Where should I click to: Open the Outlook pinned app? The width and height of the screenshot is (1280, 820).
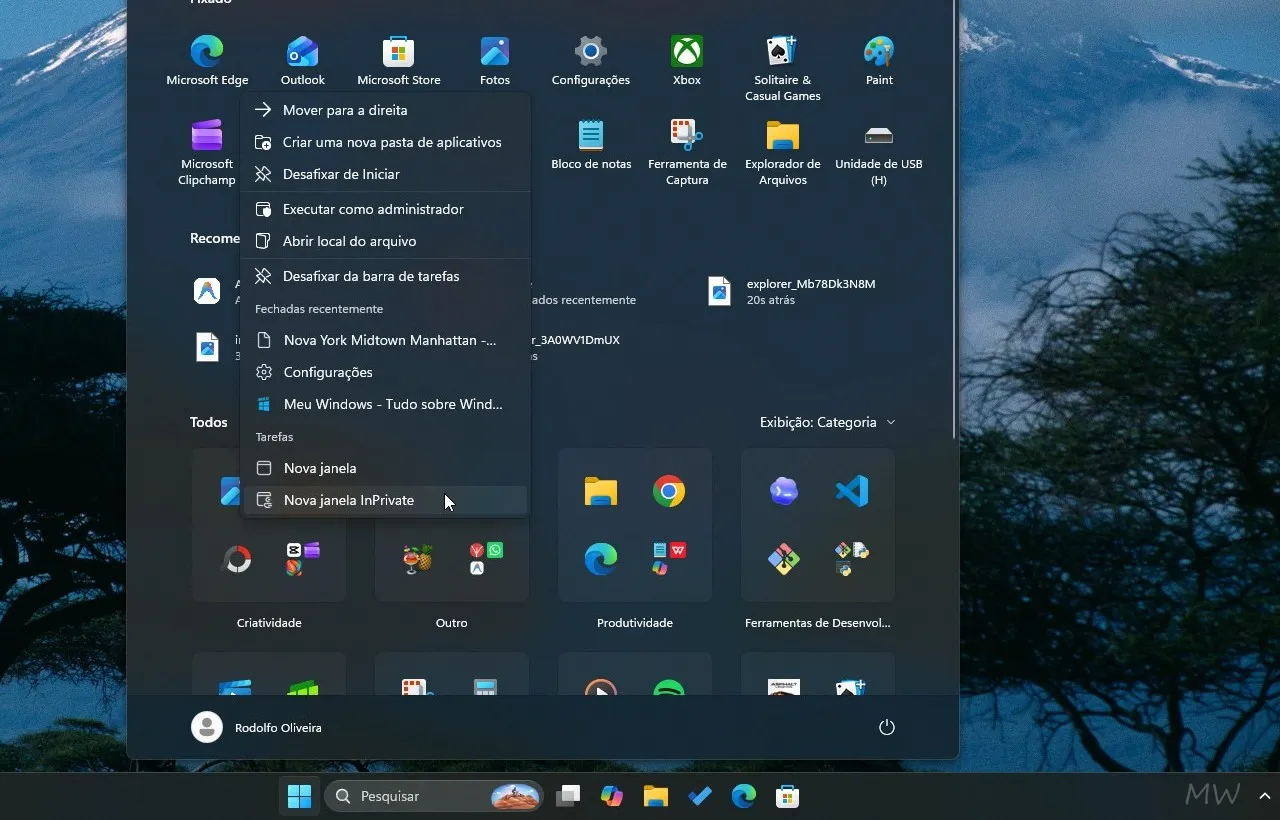pyautogui.click(x=302, y=61)
